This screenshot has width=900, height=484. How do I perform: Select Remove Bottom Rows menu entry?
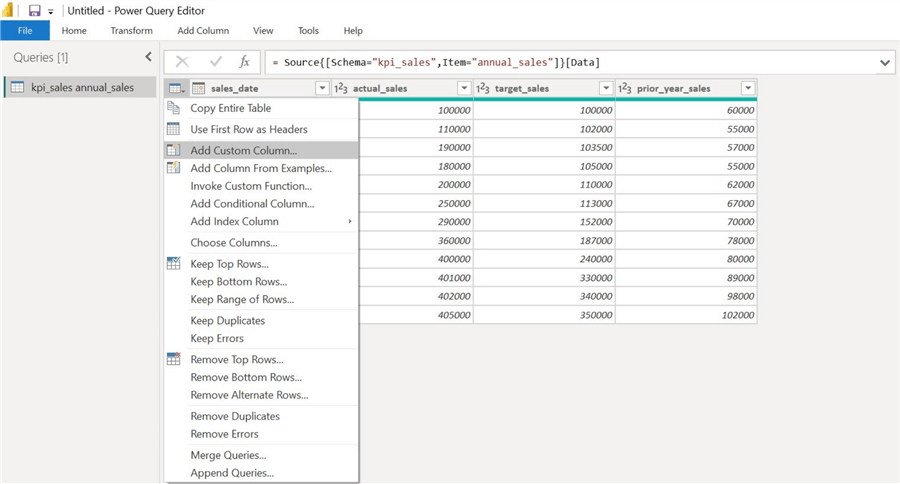click(261, 378)
